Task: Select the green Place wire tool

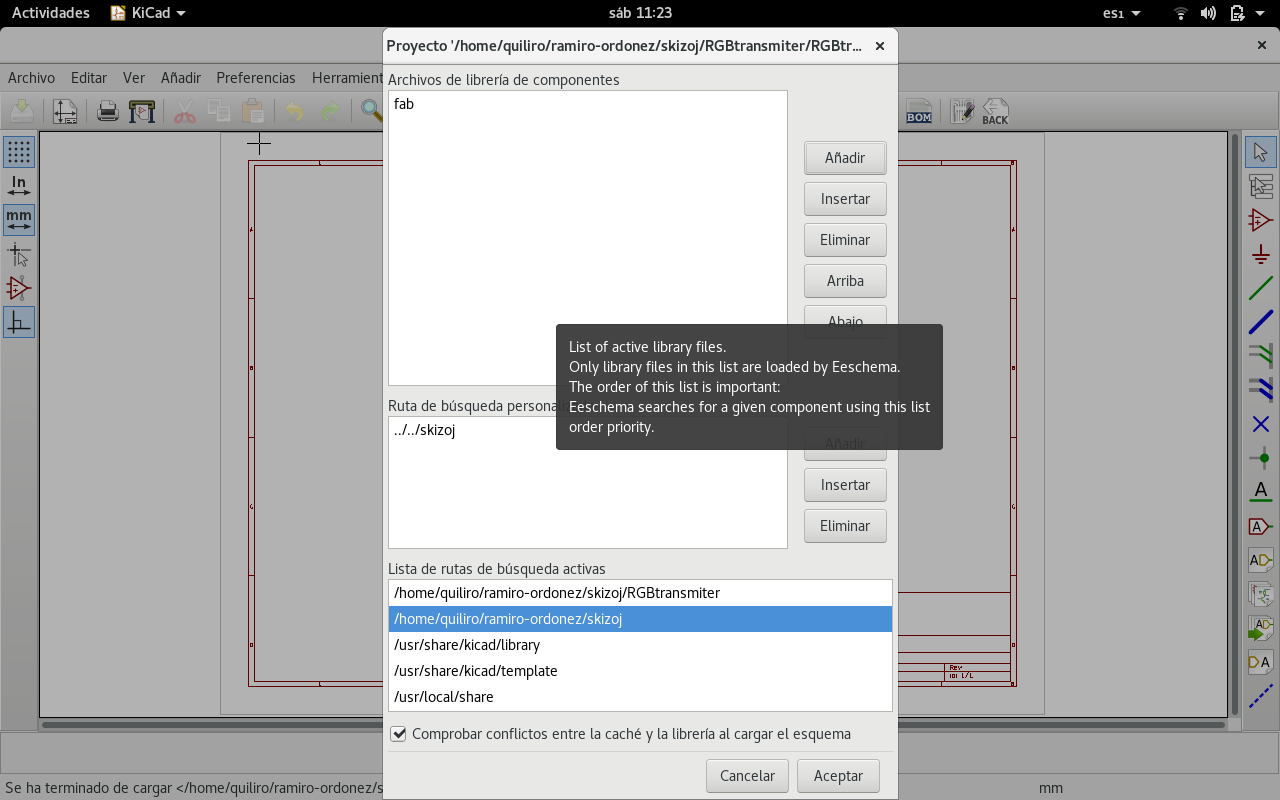Action: [1261, 288]
